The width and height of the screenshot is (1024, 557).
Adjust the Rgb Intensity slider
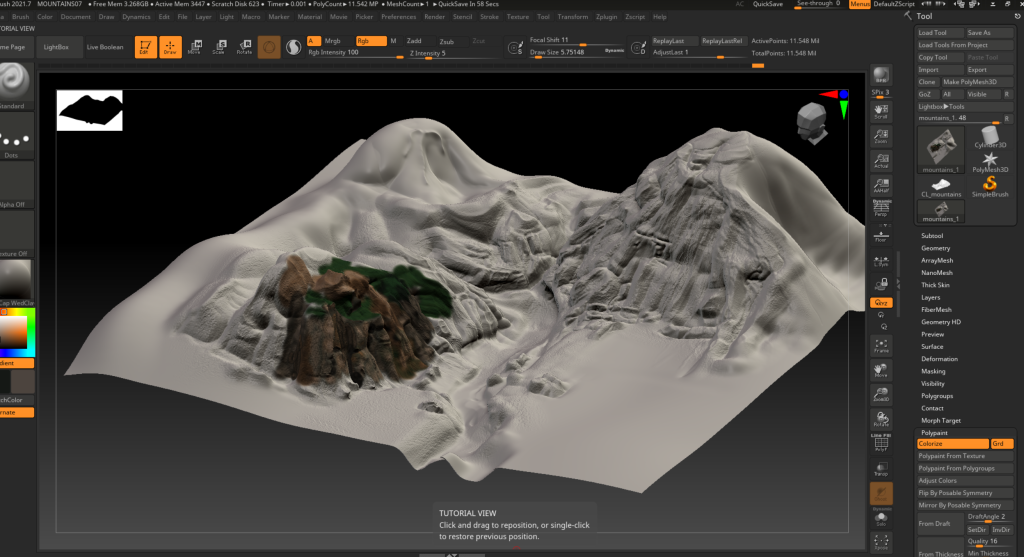pyautogui.click(x=355, y=53)
